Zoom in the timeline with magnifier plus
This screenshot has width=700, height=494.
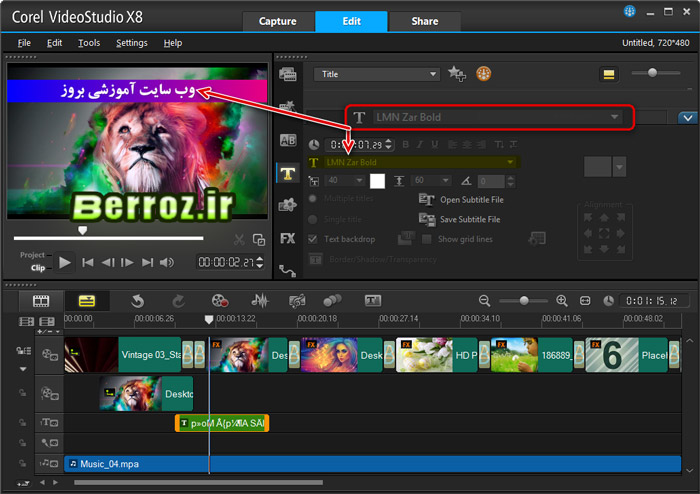point(561,300)
